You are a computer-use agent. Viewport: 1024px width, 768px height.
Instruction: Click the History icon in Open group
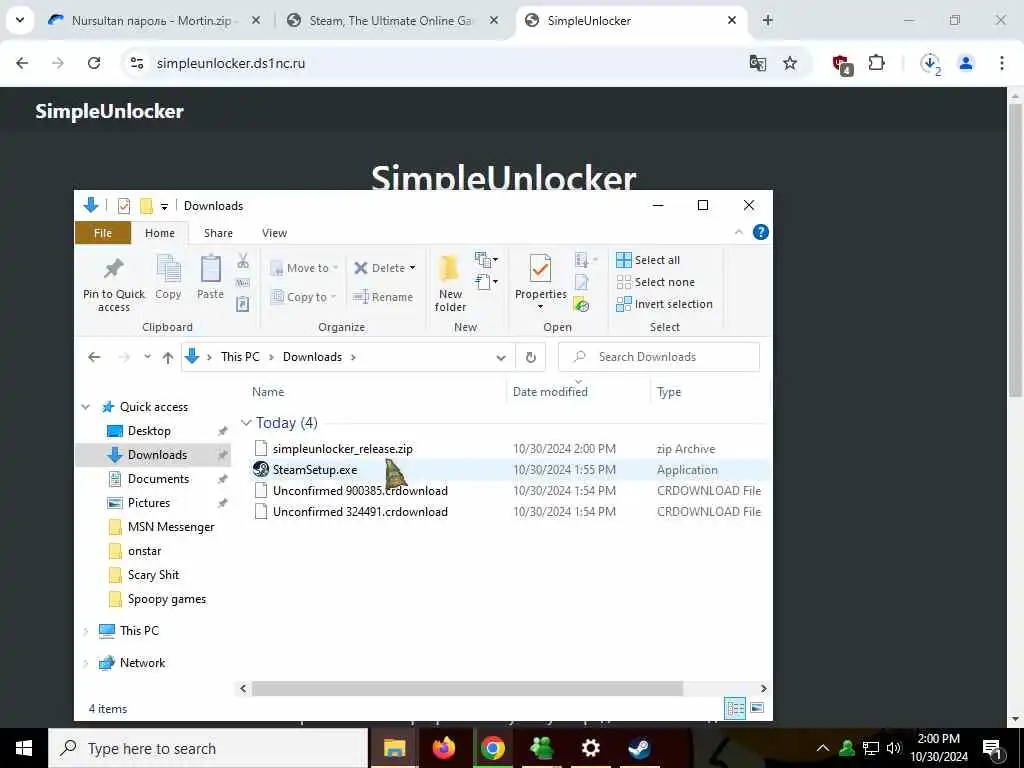581,304
